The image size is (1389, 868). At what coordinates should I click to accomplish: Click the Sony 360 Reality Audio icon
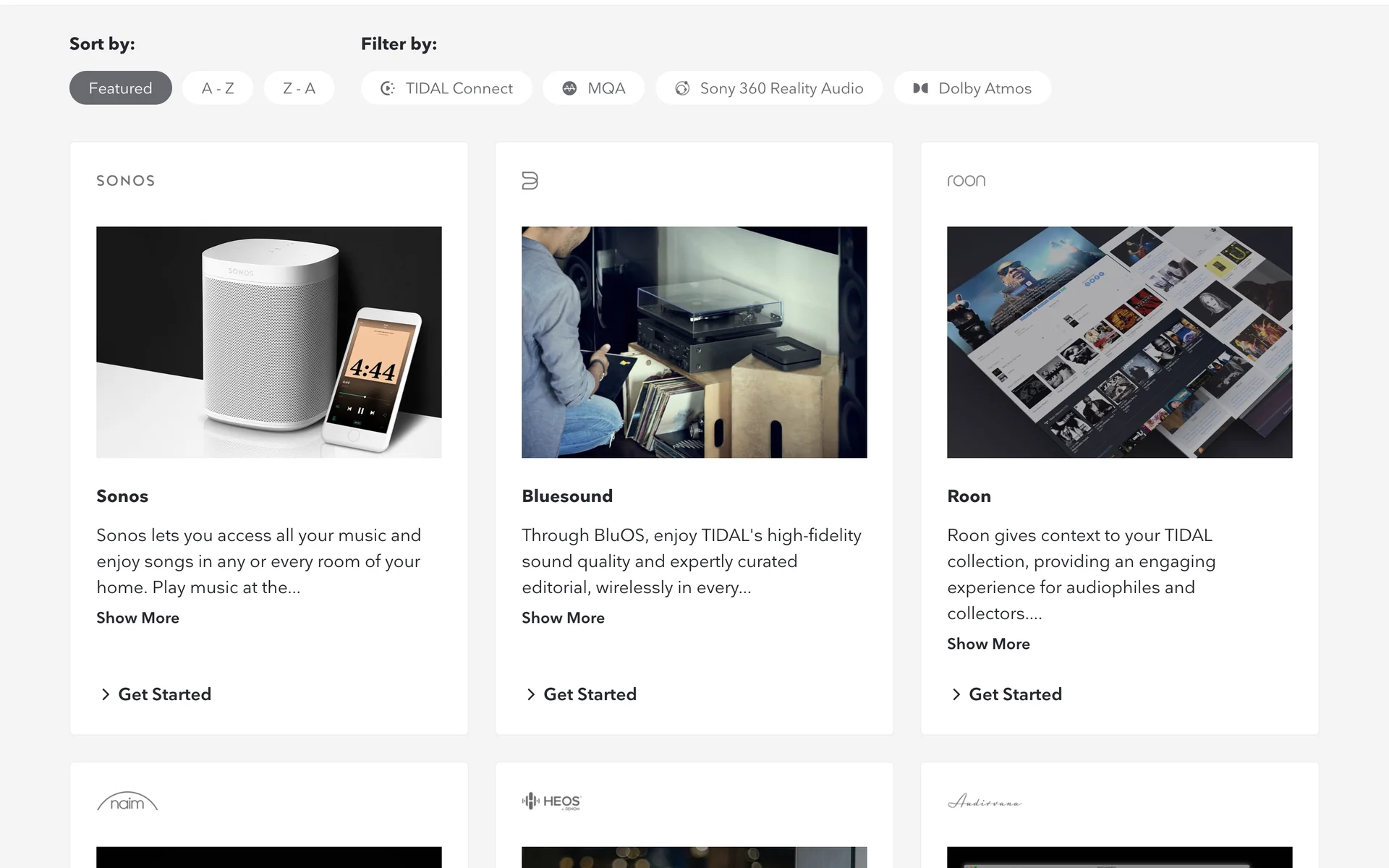point(681,88)
